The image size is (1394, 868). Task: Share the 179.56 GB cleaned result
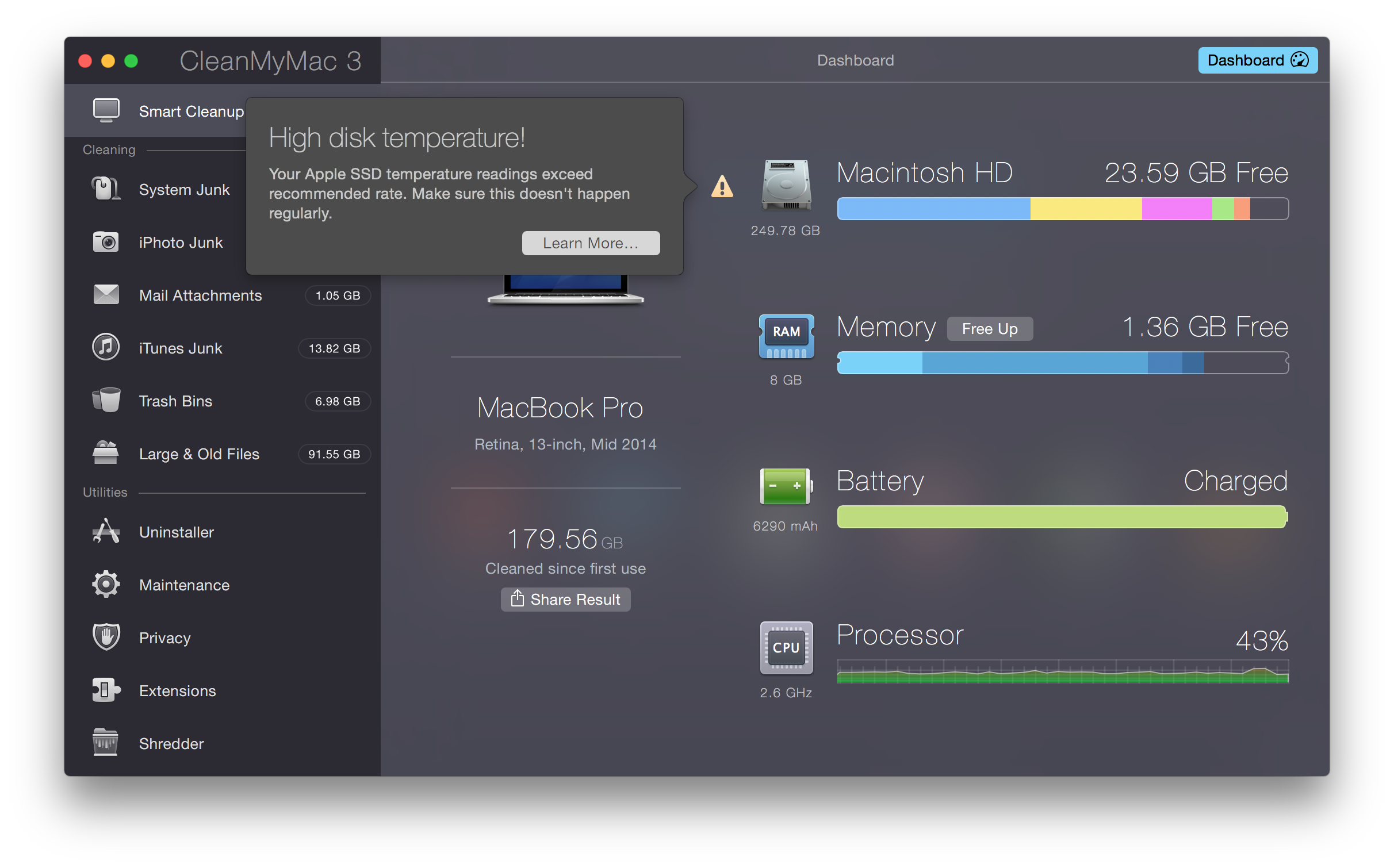point(565,599)
